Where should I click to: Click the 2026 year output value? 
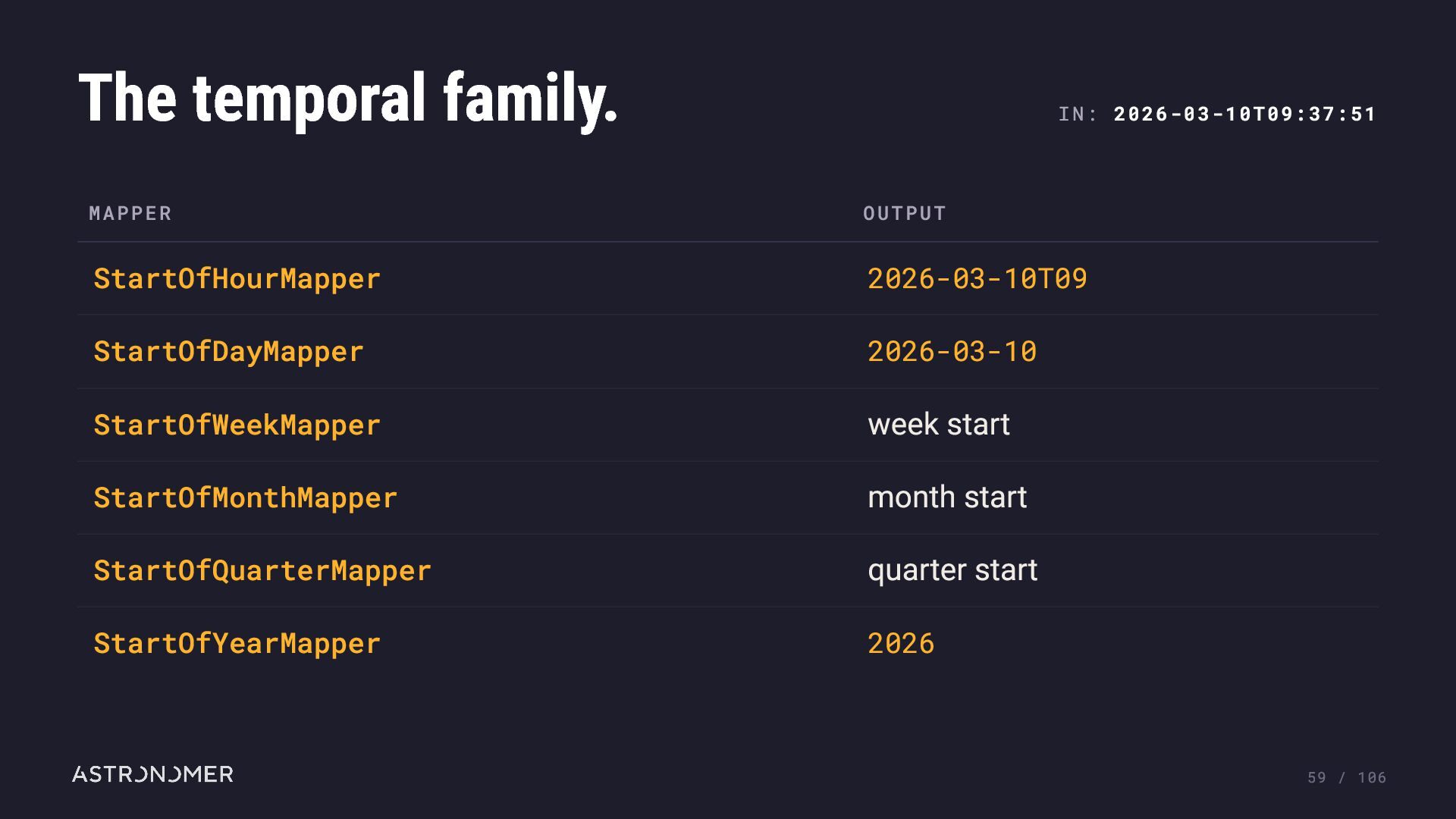(x=901, y=644)
